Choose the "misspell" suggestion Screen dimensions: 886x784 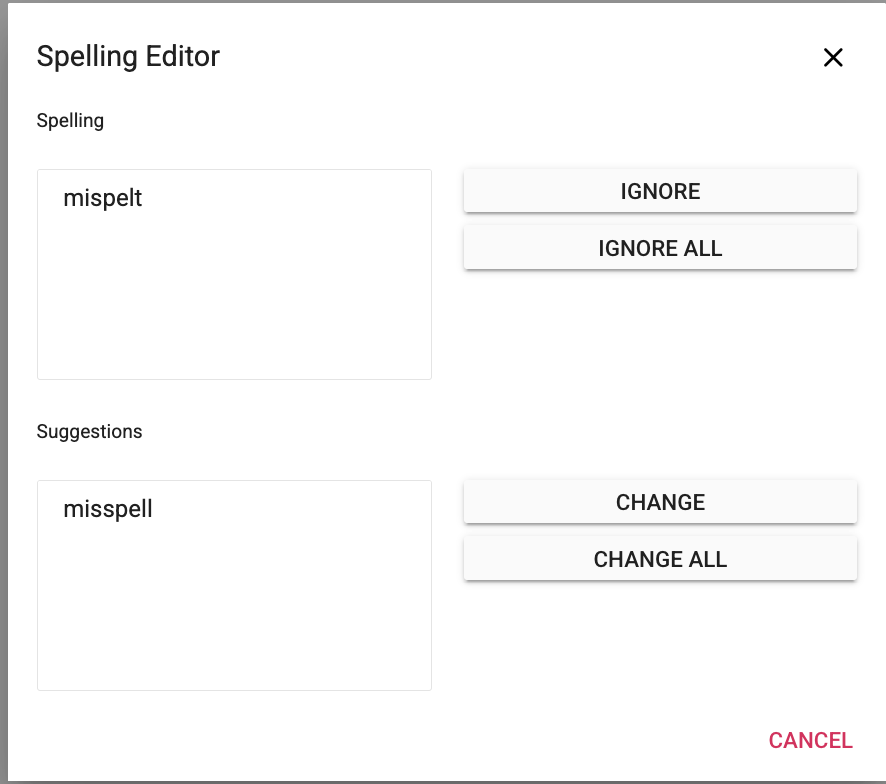(108, 509)
